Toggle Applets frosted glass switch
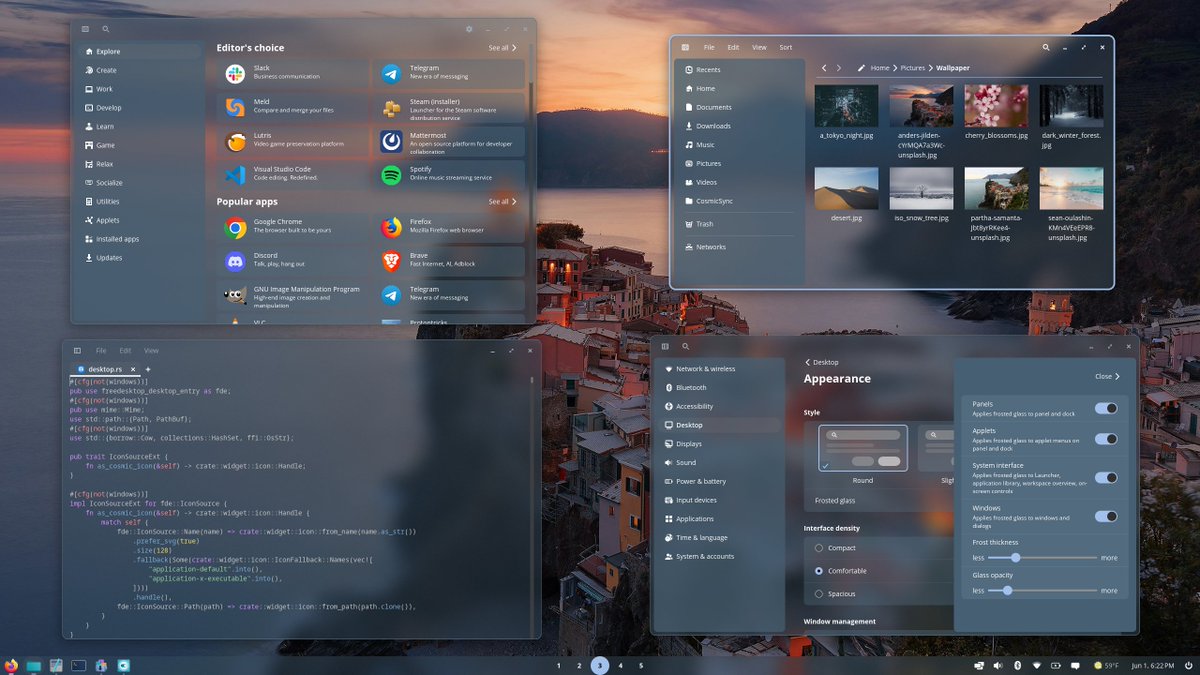1200x675 pixels. pos(1106,439)
